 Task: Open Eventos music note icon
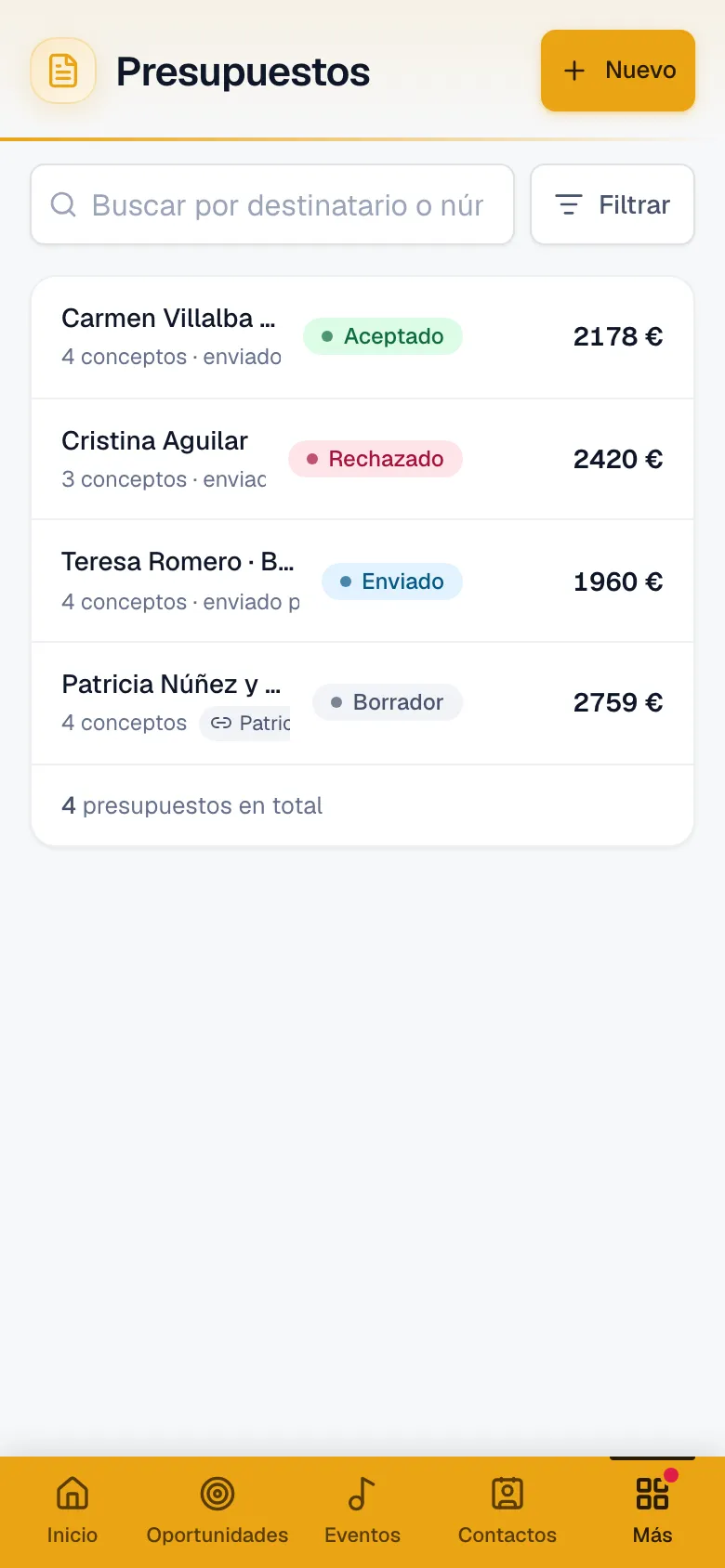pyautogui.click(x=362, y=1494)
